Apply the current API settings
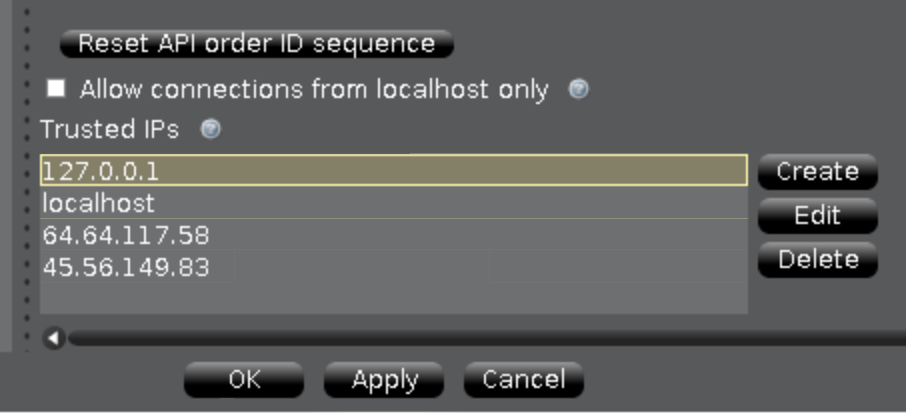 [x=384, y=379]
